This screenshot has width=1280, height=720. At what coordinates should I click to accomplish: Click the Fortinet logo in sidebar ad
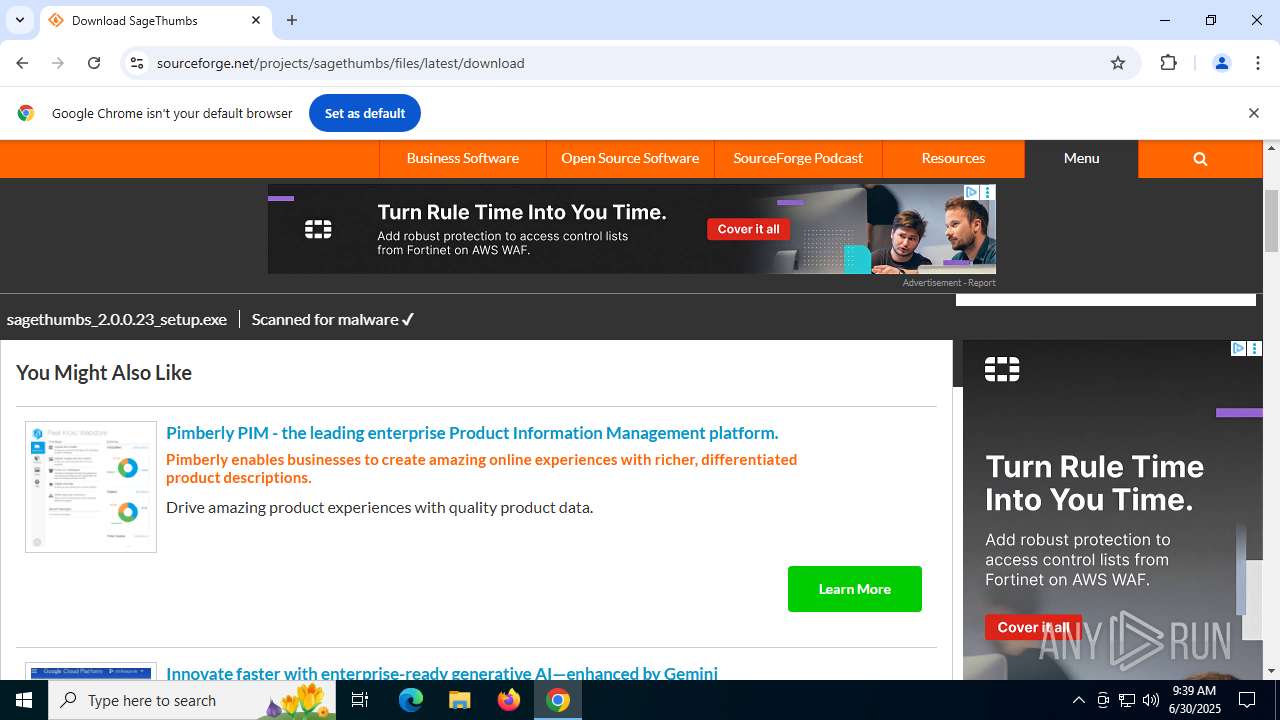[1001, 370]
